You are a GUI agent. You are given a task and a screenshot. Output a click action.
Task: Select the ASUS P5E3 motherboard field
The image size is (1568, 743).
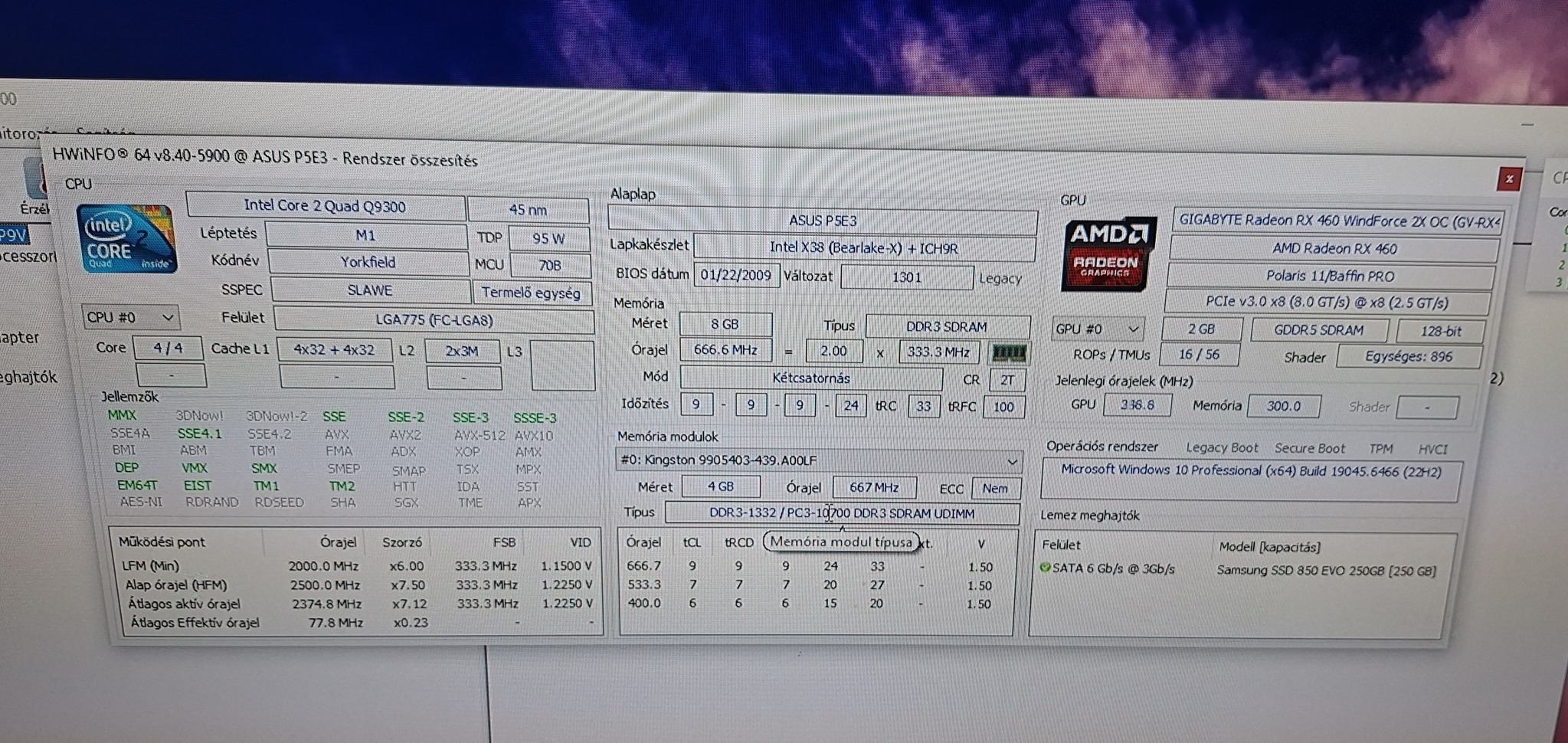coord(823,221)
